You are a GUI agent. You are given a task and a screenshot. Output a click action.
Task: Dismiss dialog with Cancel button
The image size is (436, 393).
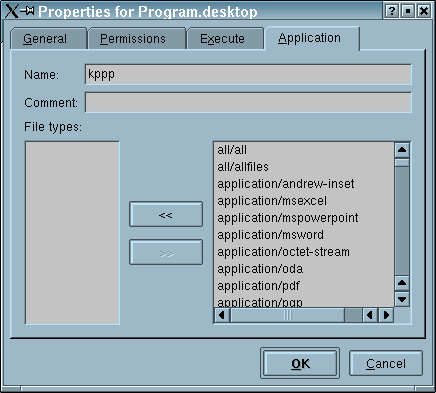point(386,363)
